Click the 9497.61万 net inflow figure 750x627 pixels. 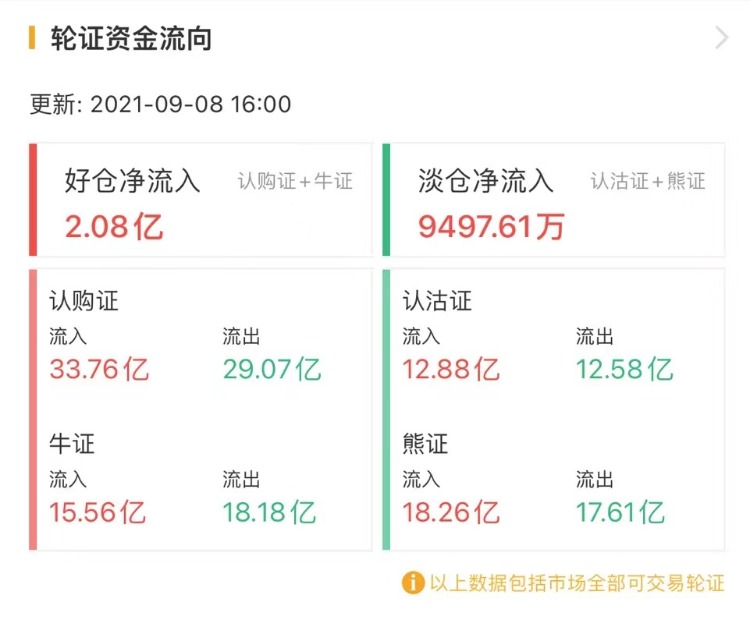(491, 227)
